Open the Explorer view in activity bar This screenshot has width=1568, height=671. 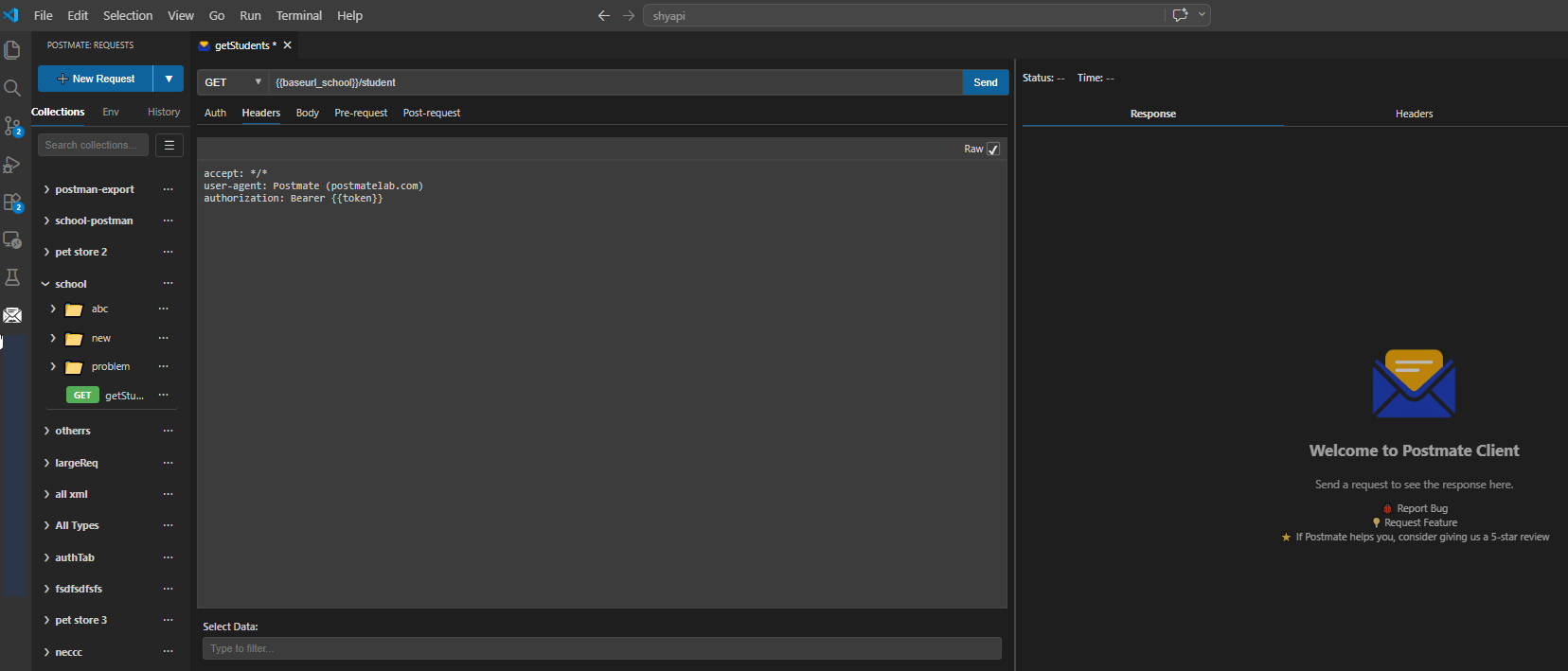(12, 49)
